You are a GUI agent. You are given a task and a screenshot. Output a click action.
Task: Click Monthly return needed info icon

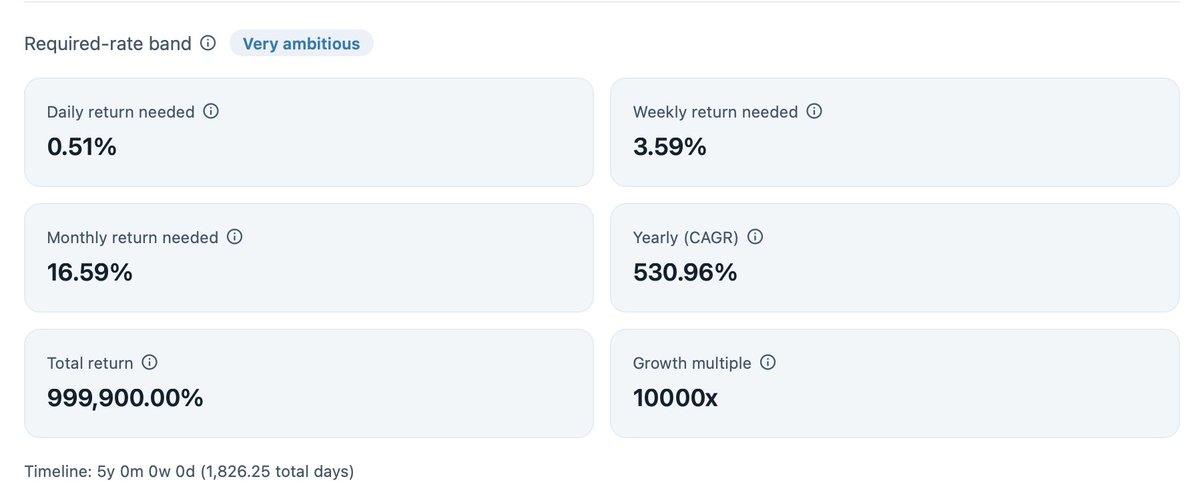[235, 237]
